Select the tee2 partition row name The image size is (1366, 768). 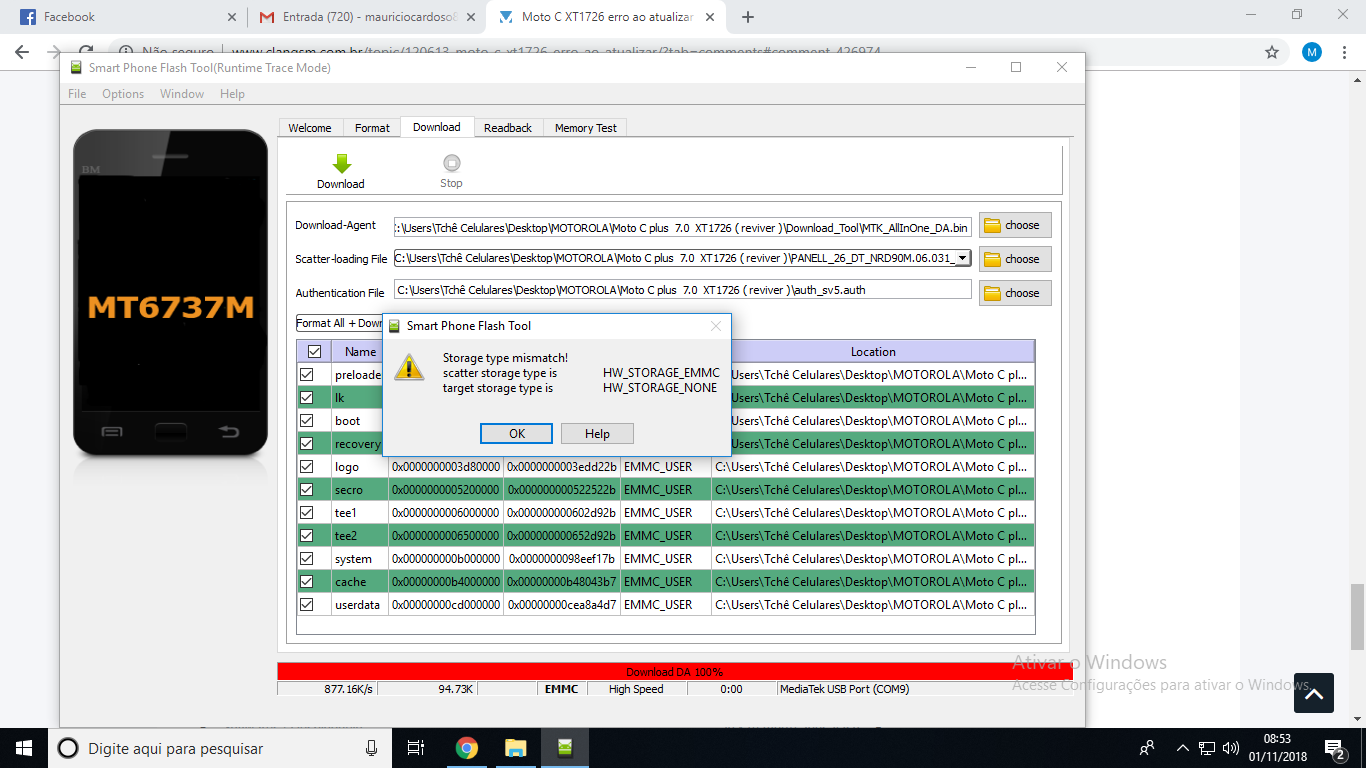tap(346, 536)
